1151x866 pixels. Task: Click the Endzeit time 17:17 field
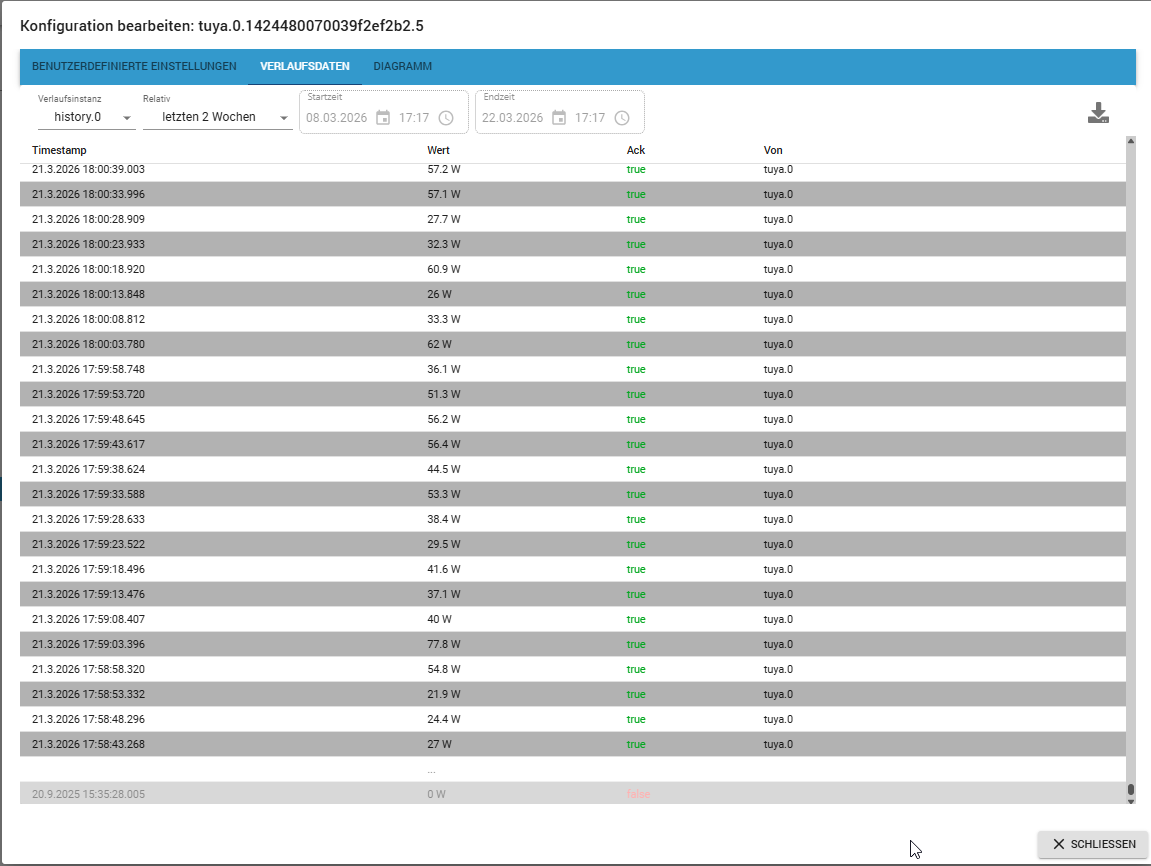pos(590,117)
